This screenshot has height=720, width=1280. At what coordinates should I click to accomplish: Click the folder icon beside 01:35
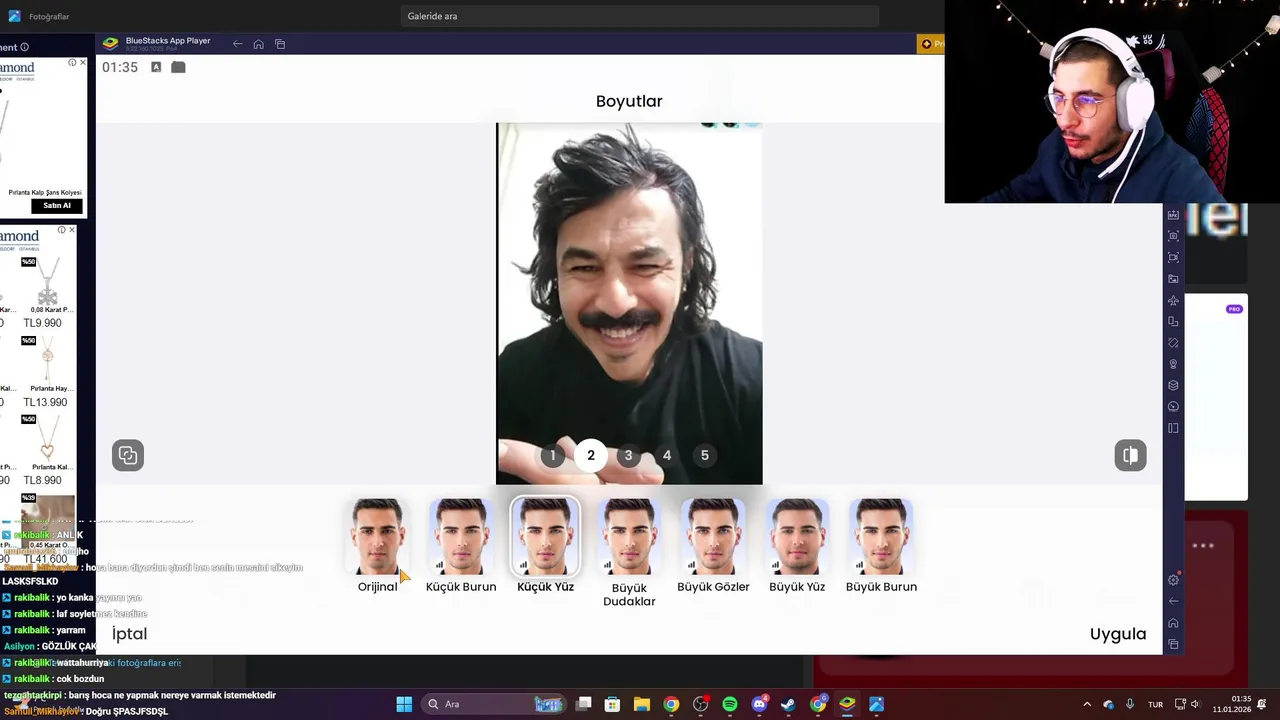point(178,67)
